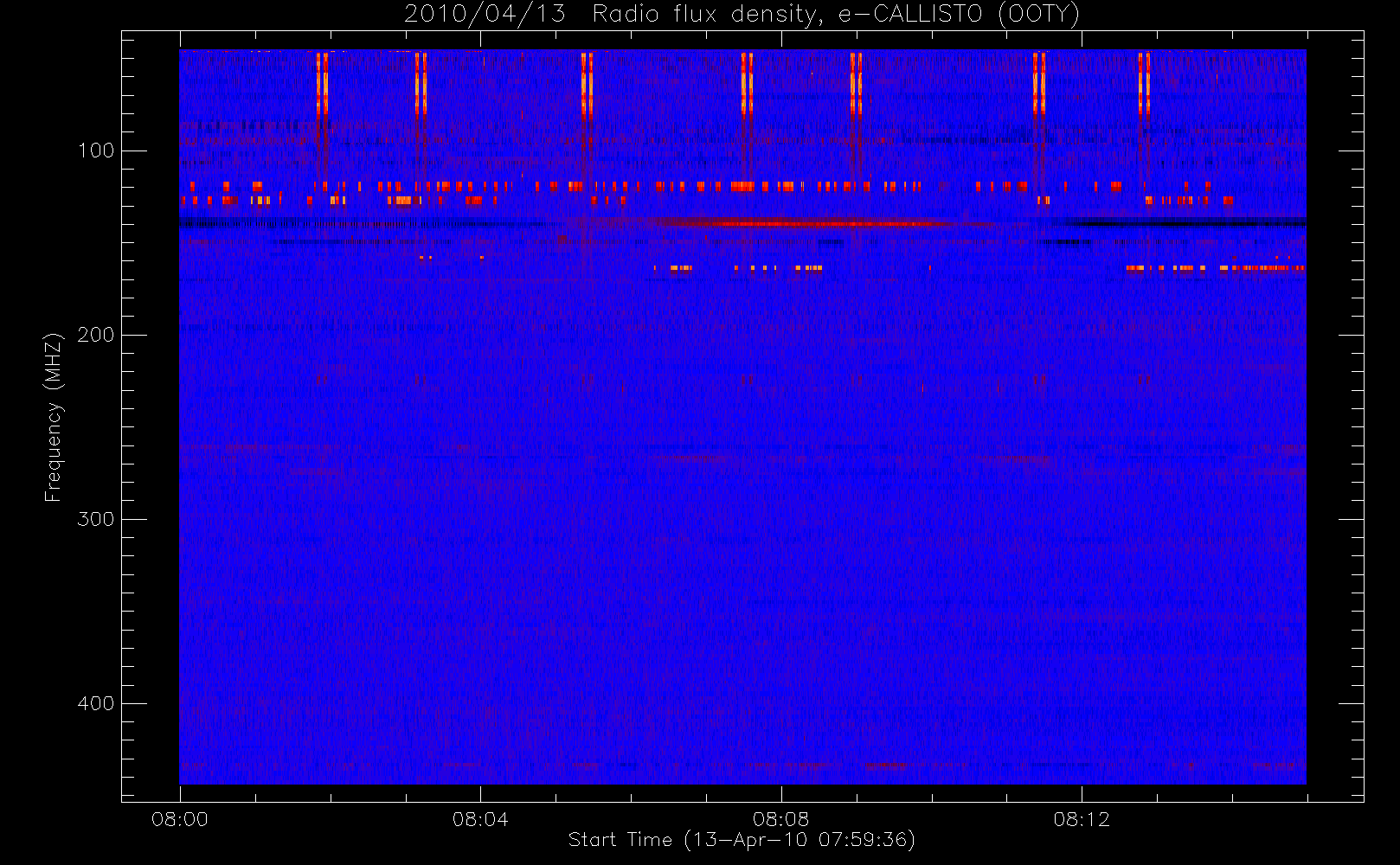The image size is (1400, 865).
Task: Click the long red horizontal emission band near 140 MHz
Action: [818, 223]
